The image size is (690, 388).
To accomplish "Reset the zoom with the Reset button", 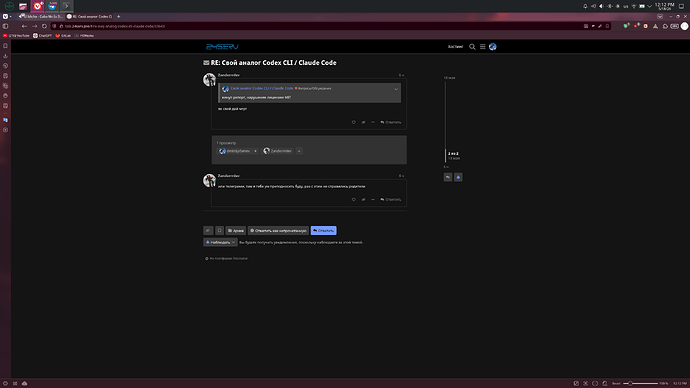I will (x=616, y=384).
